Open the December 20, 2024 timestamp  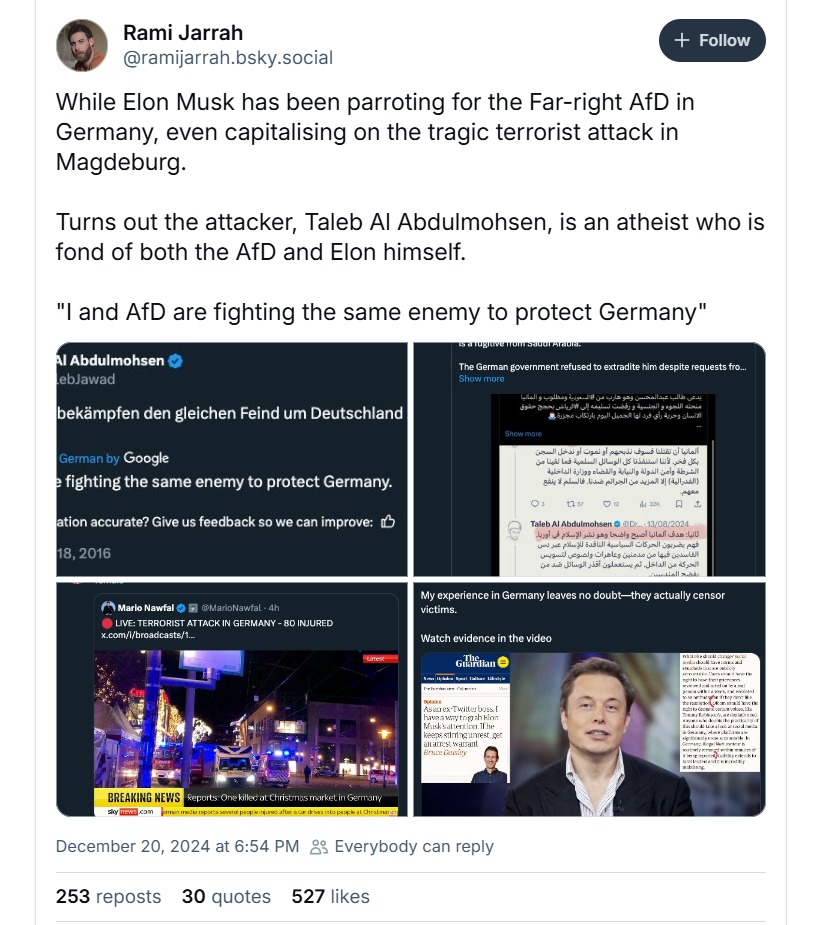pos(177,846)
